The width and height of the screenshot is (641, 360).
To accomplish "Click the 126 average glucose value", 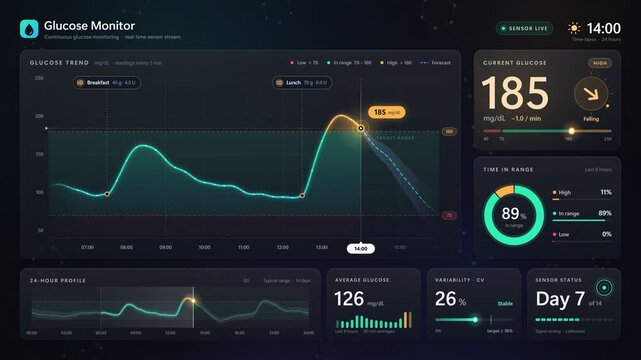I will coord(349,299).
